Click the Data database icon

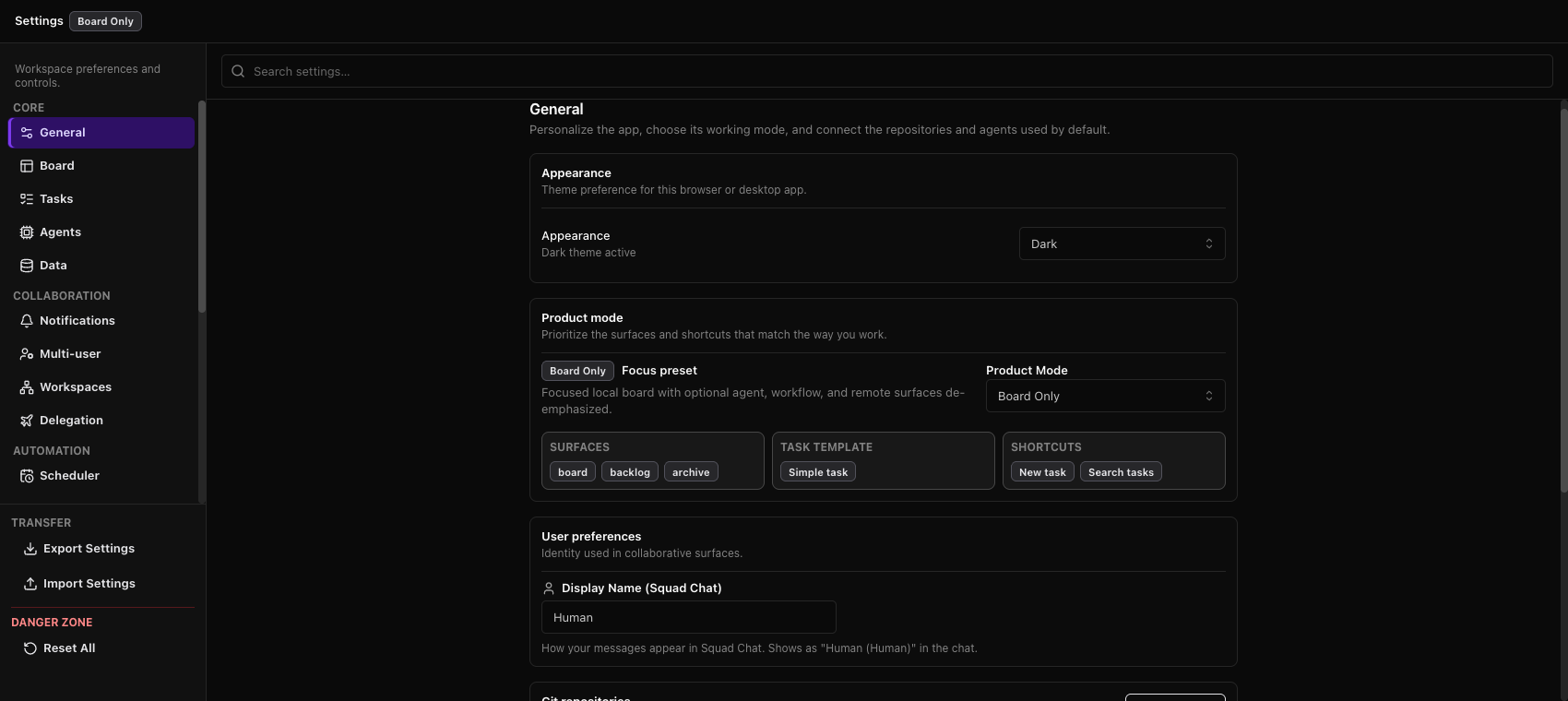click(27, 266)
